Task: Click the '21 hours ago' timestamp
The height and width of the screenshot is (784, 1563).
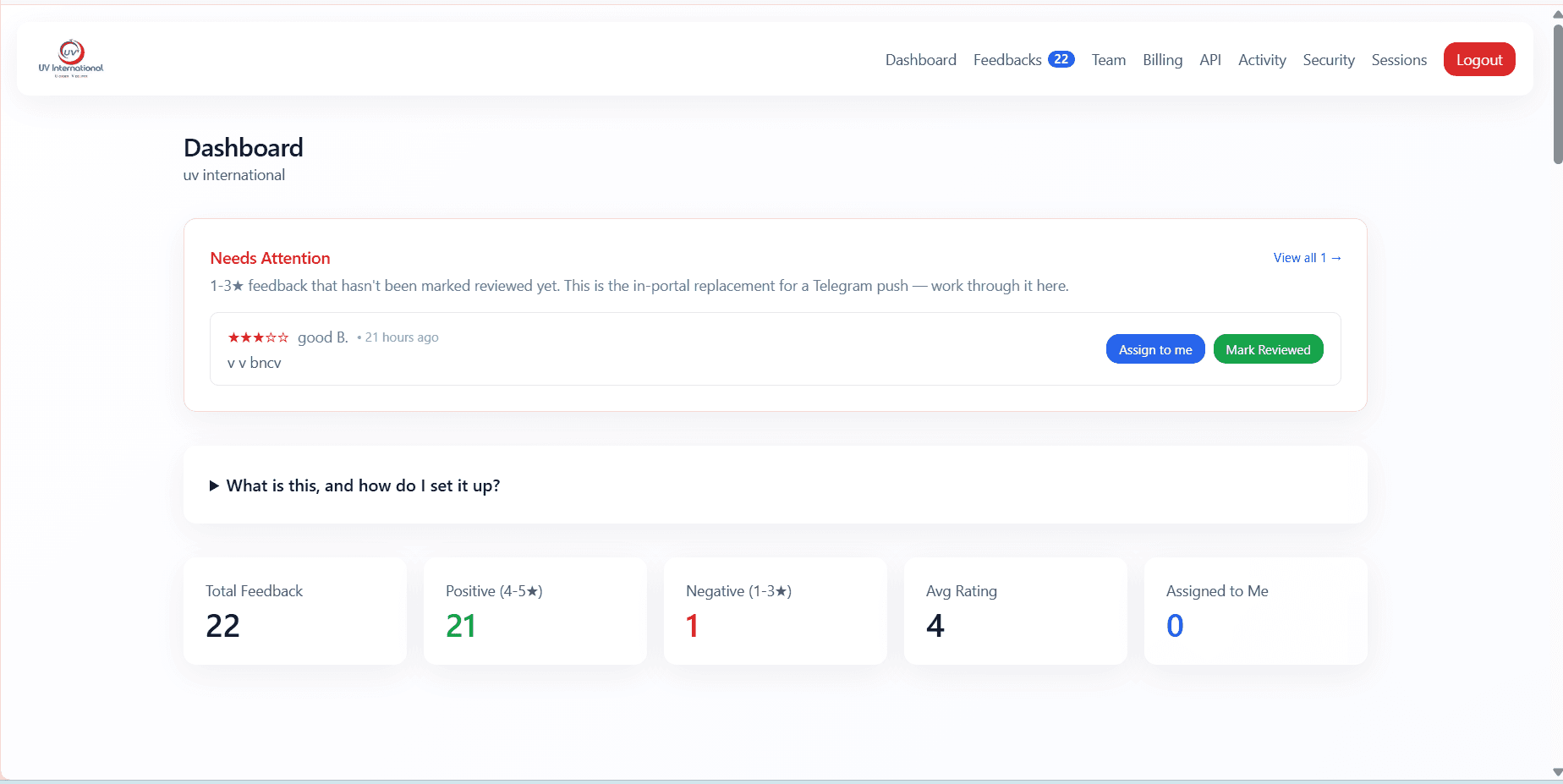Action: [401, 337]
